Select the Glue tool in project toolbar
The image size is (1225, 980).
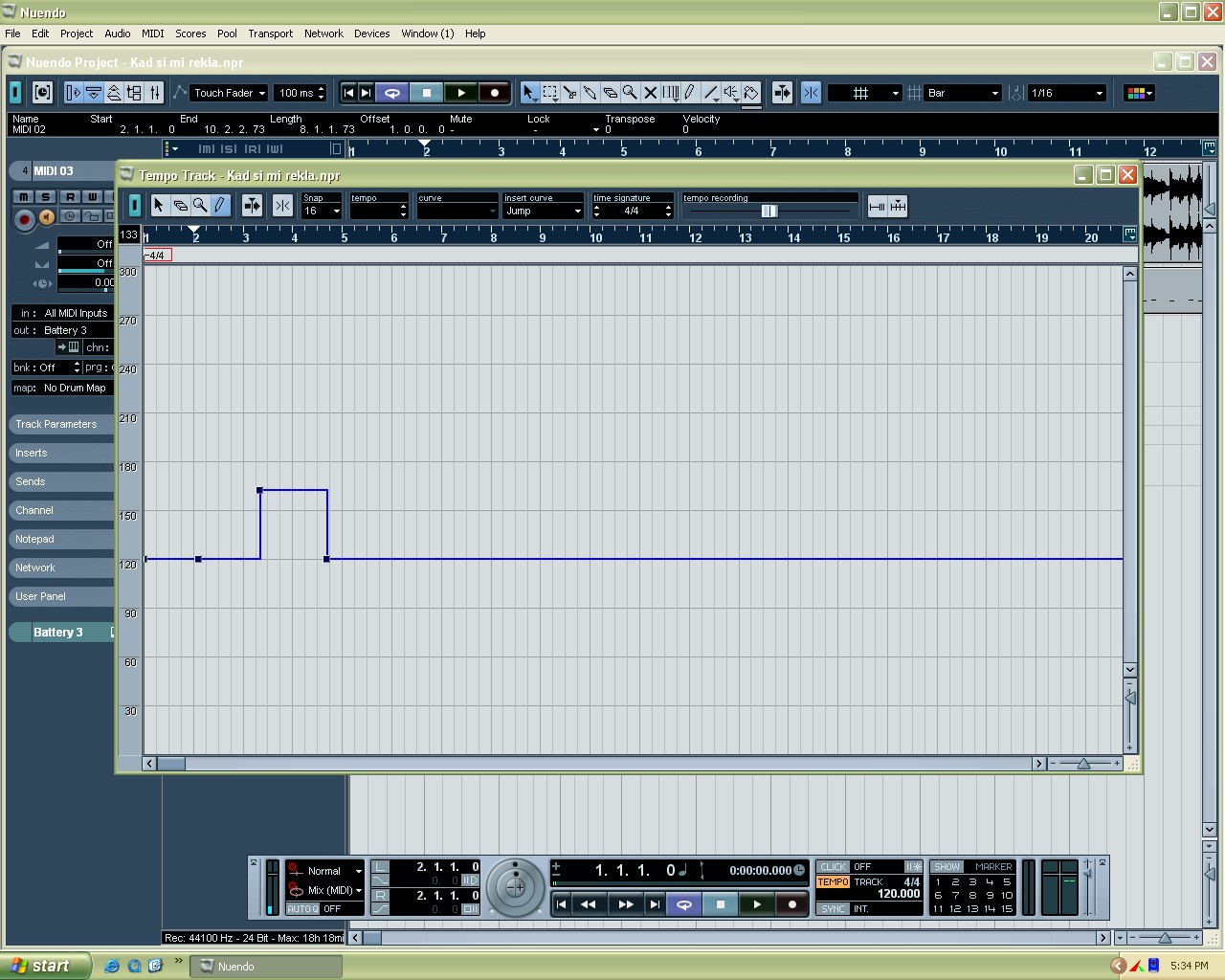point(590,93)
